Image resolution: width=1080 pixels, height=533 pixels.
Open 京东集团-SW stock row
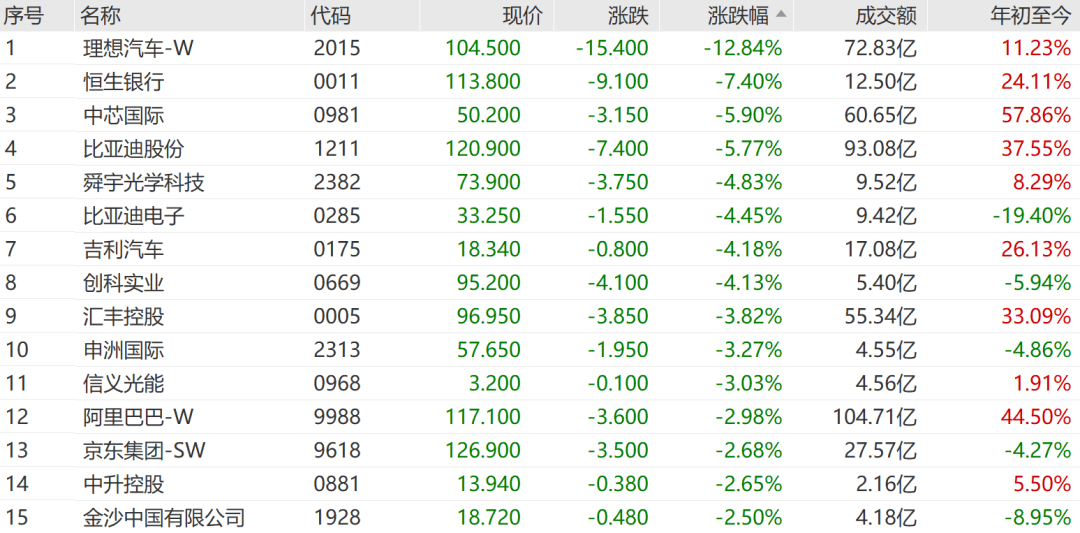[x=144, y=451]
